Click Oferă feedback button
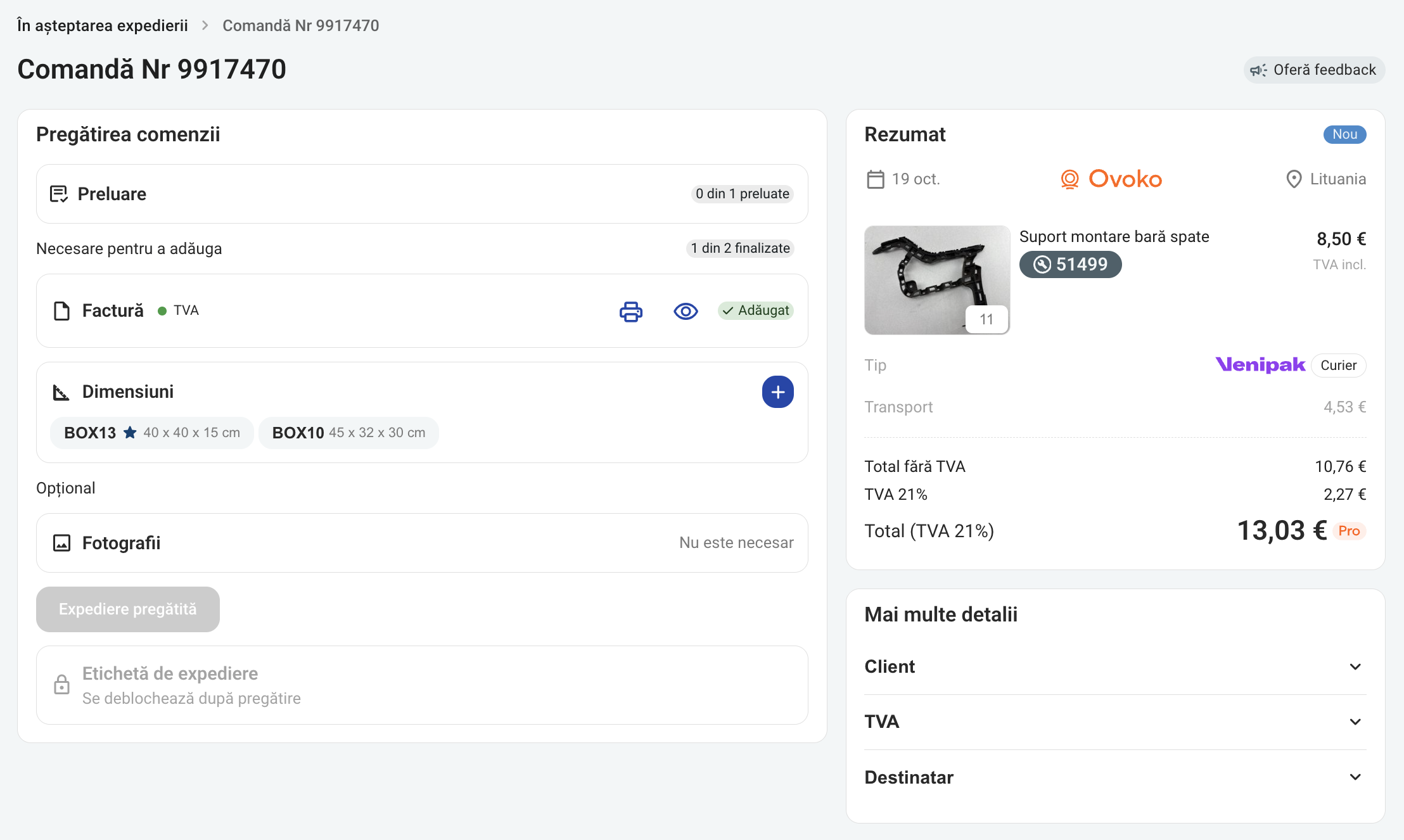Screen dimensions: 1404x840 click(1314, 70)
